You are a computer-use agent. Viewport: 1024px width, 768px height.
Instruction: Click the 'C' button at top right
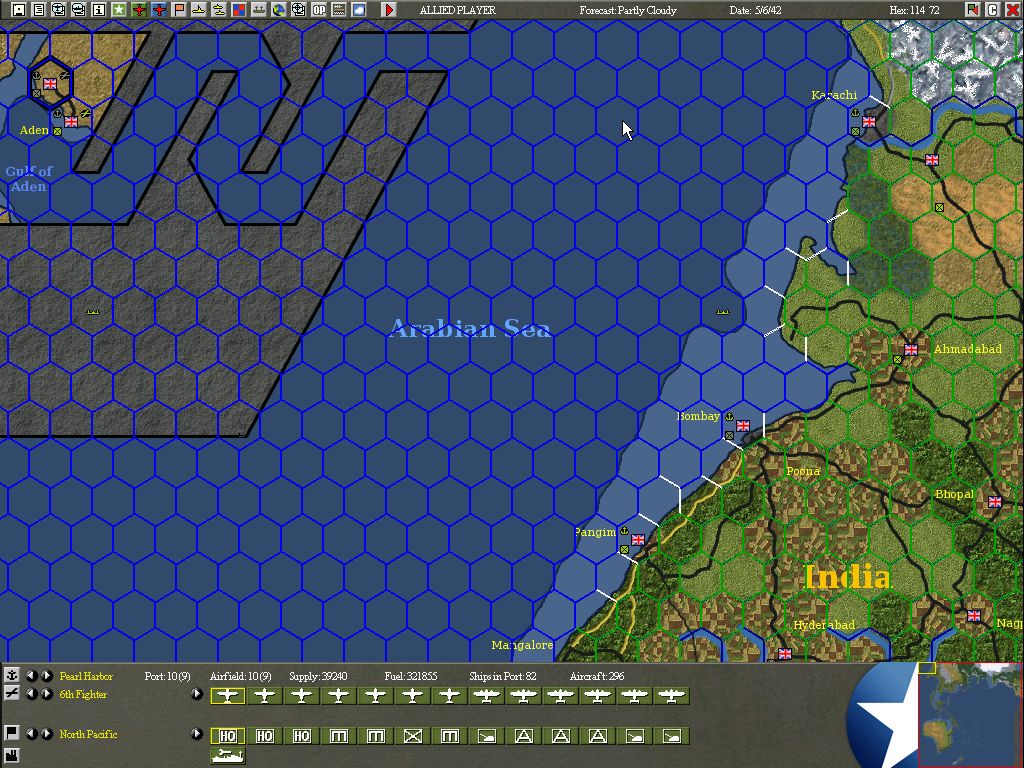pos(993,10)
